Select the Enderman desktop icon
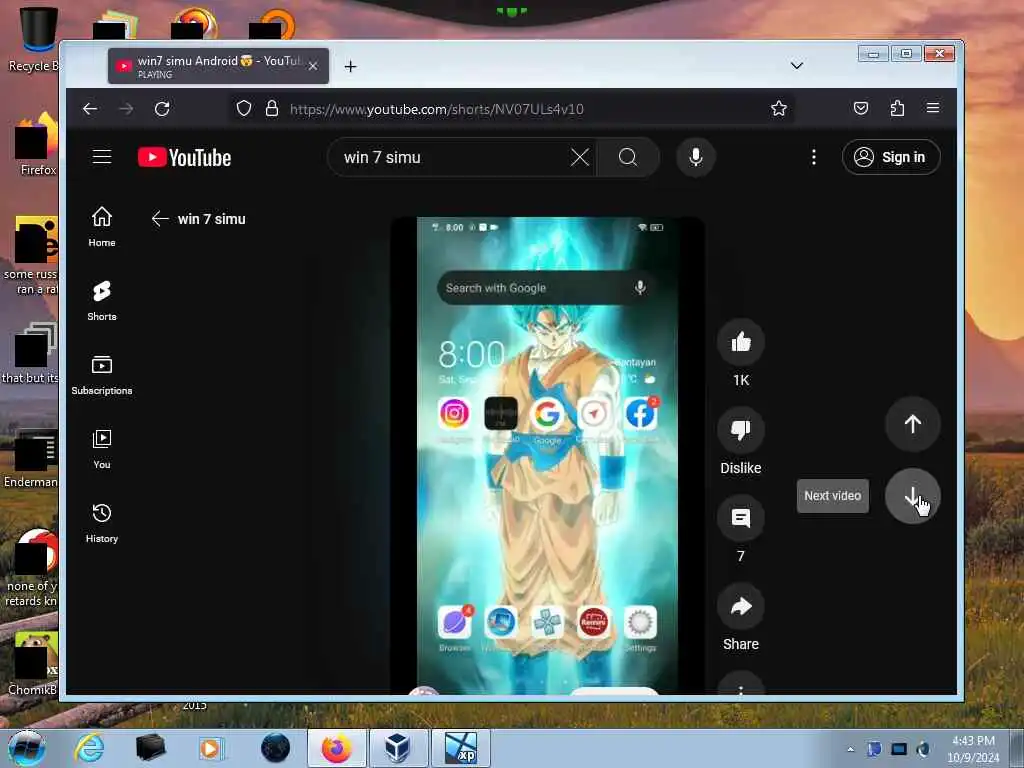The image size is (1024, 768). pos(31,458)
